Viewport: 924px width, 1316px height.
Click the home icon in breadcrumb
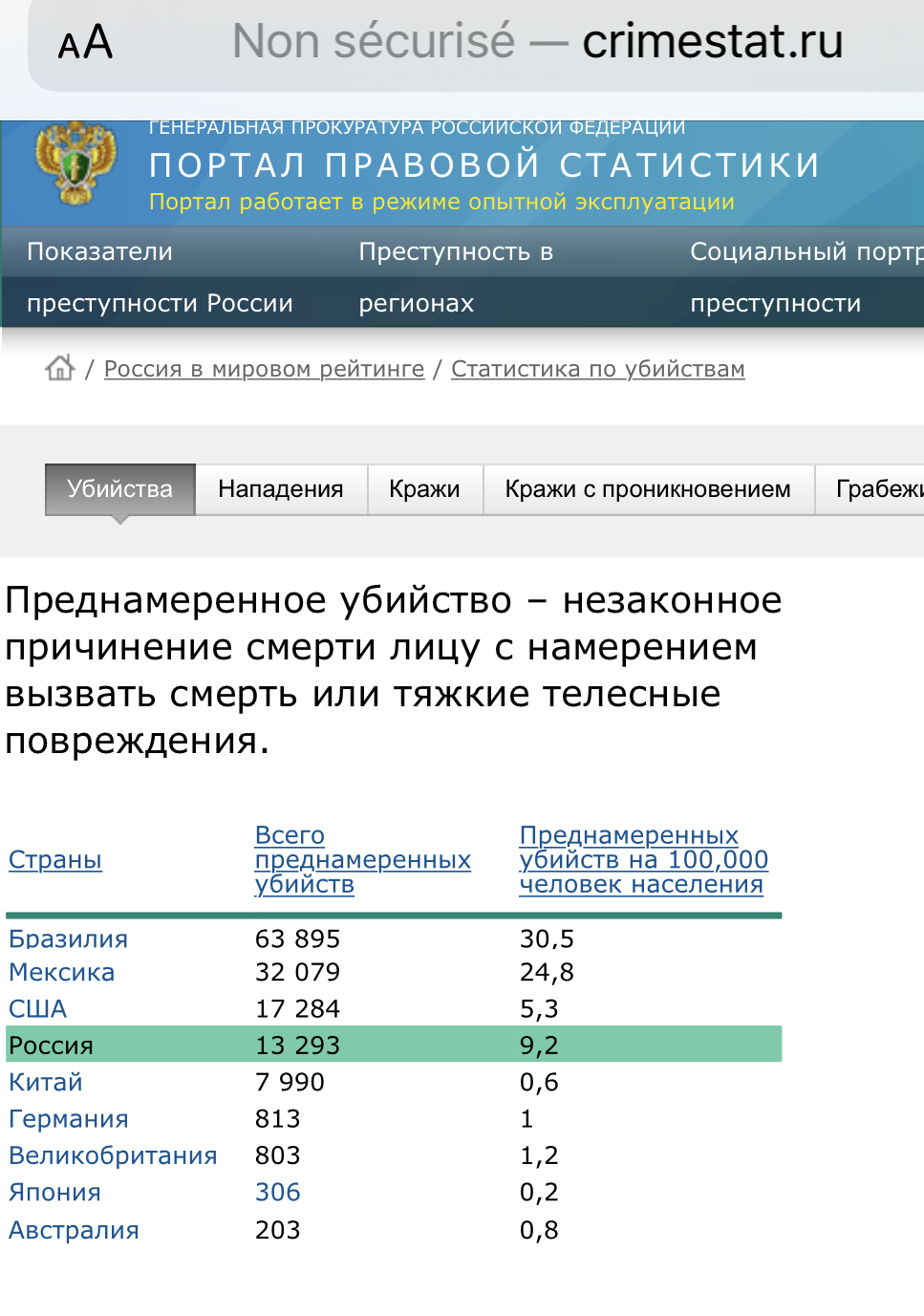[60, 368]
